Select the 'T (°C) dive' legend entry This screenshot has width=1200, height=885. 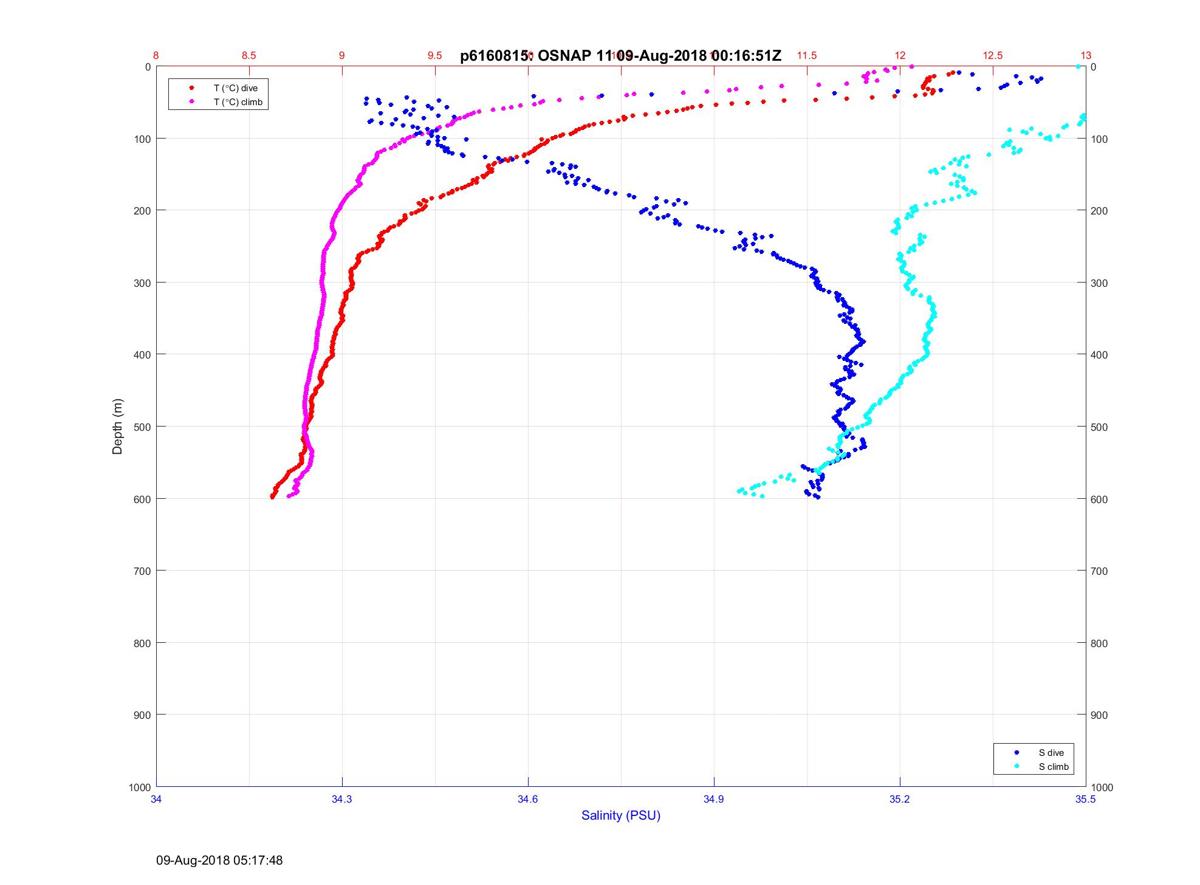[236, 88]
